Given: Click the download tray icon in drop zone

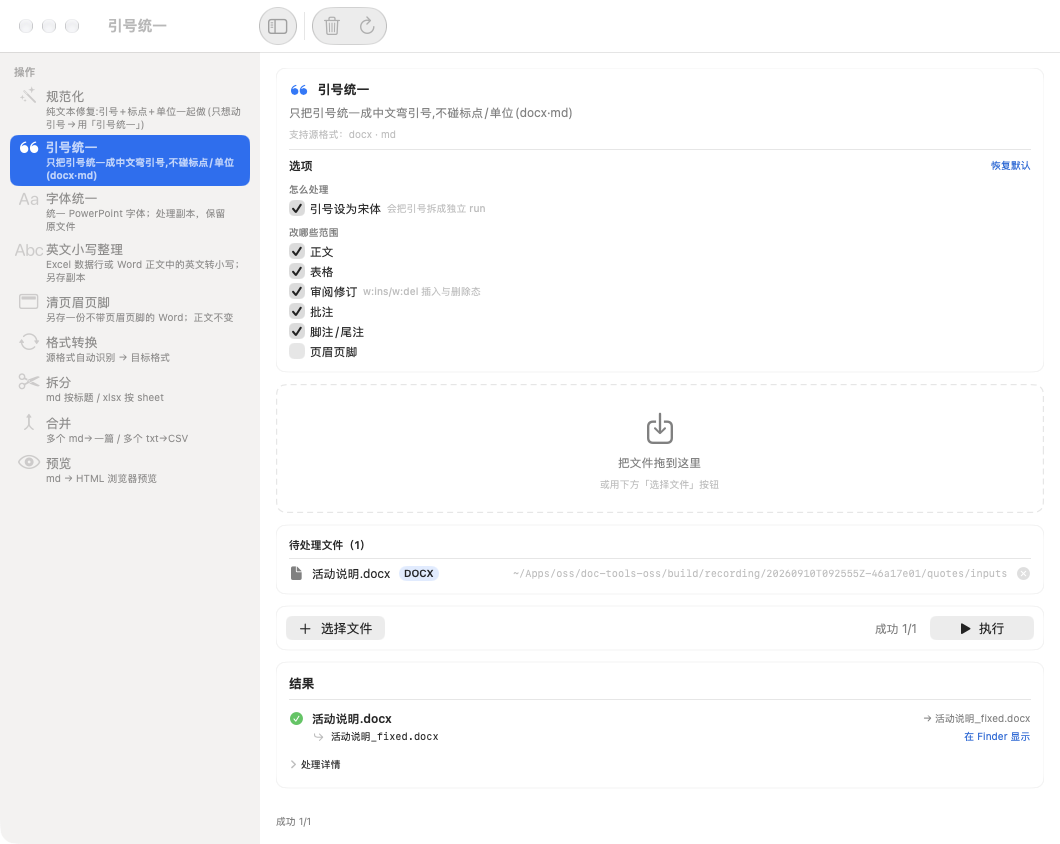Looking at the screenshot, I should (660, 429).
